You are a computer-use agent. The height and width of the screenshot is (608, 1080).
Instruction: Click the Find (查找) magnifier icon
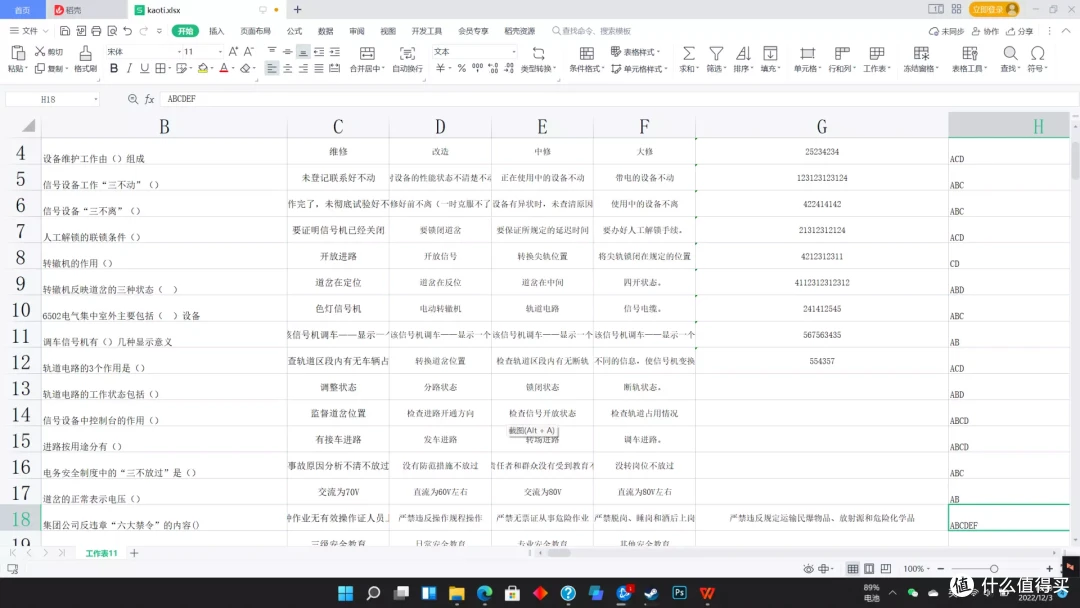1010,53
